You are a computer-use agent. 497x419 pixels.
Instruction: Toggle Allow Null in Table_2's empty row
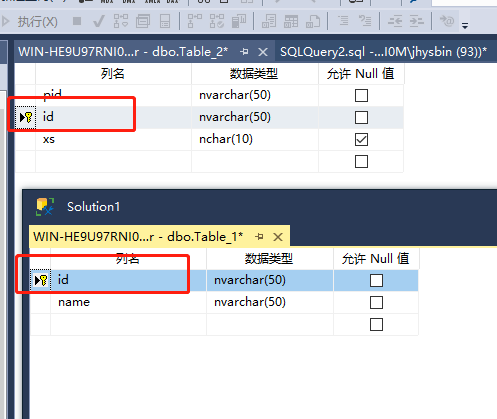361,161
